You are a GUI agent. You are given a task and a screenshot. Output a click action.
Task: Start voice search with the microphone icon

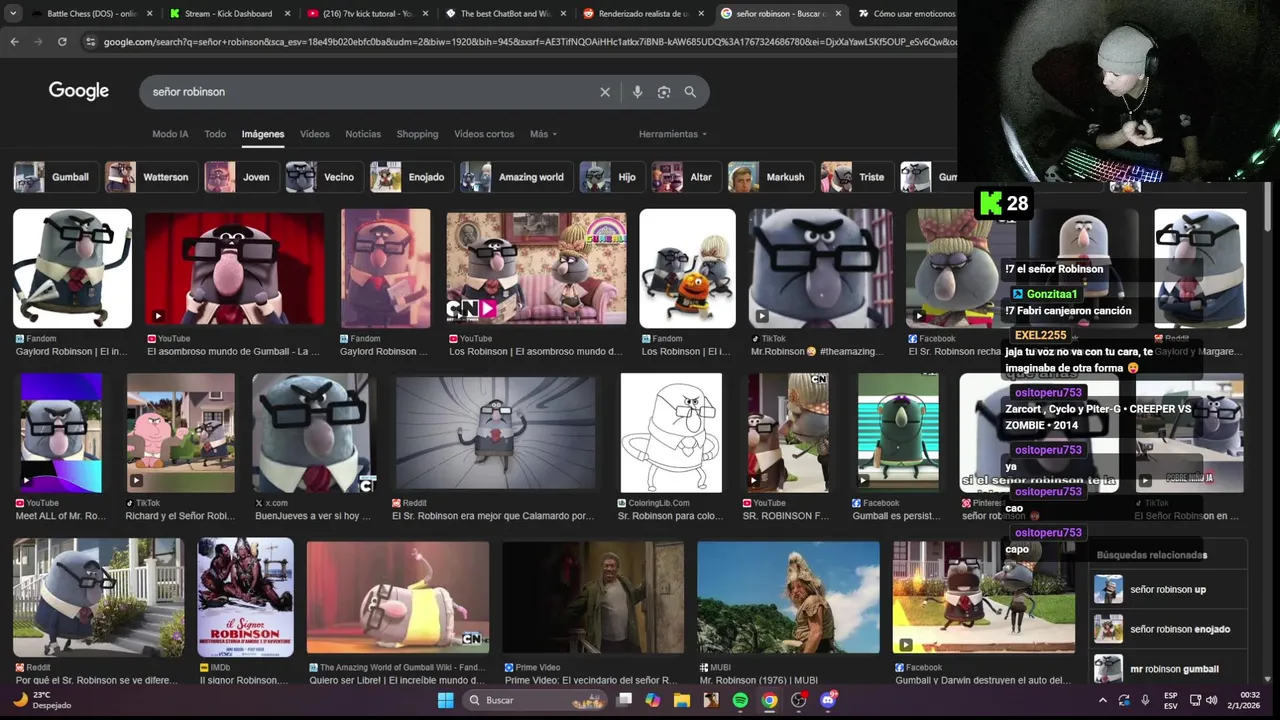point(637,92)
